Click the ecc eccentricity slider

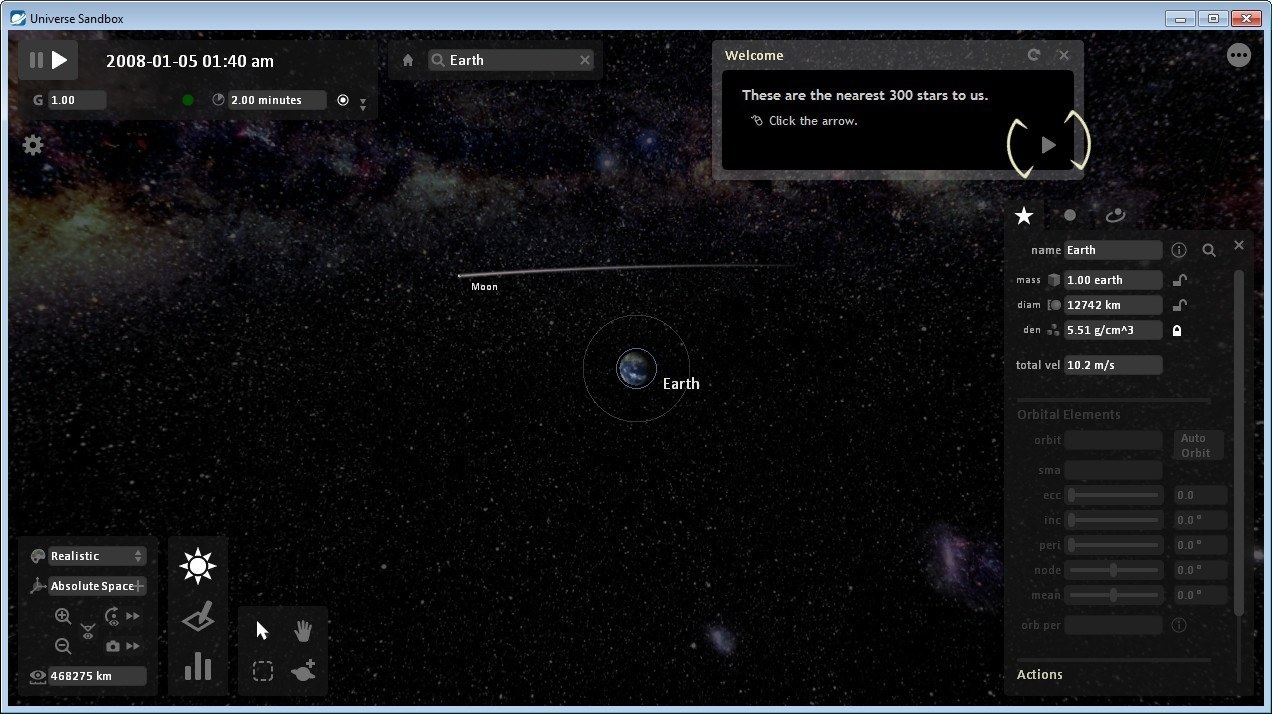coord(1113,495)
